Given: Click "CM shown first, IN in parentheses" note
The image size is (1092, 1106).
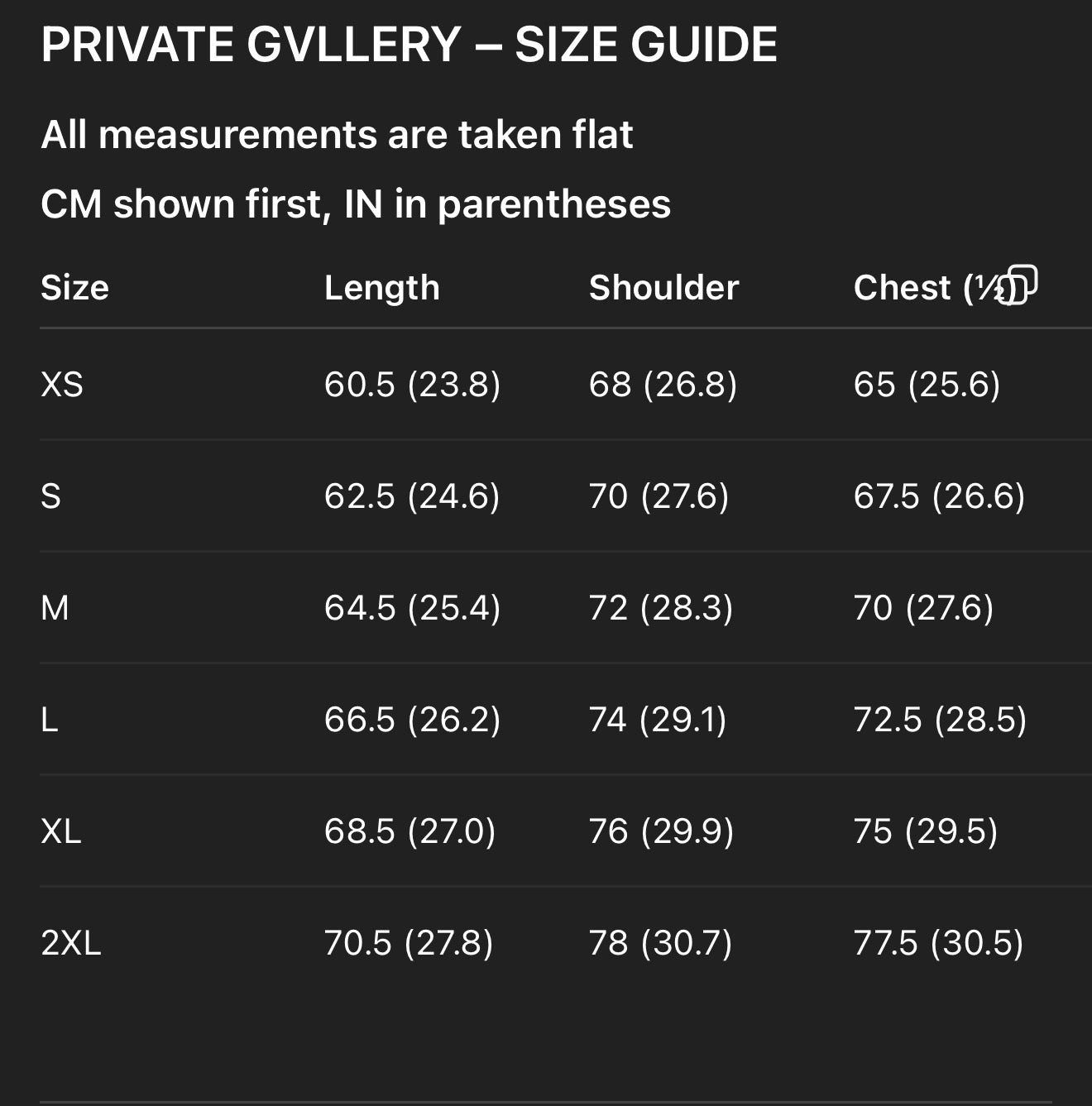Looking at the screenshot, I should tap(356, 204).
